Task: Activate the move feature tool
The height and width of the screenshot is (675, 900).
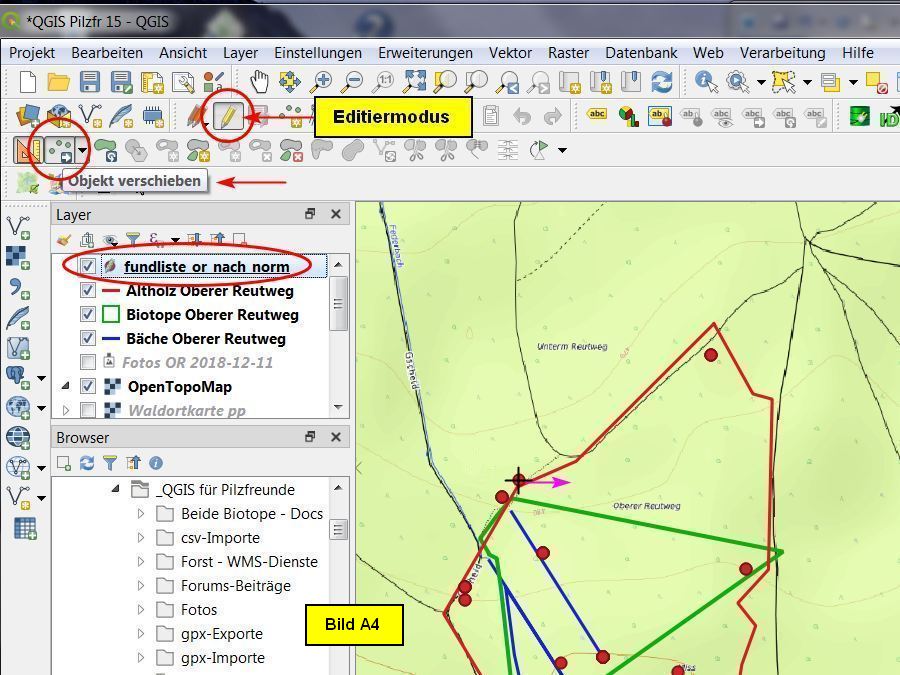Action: coord(61,151)
